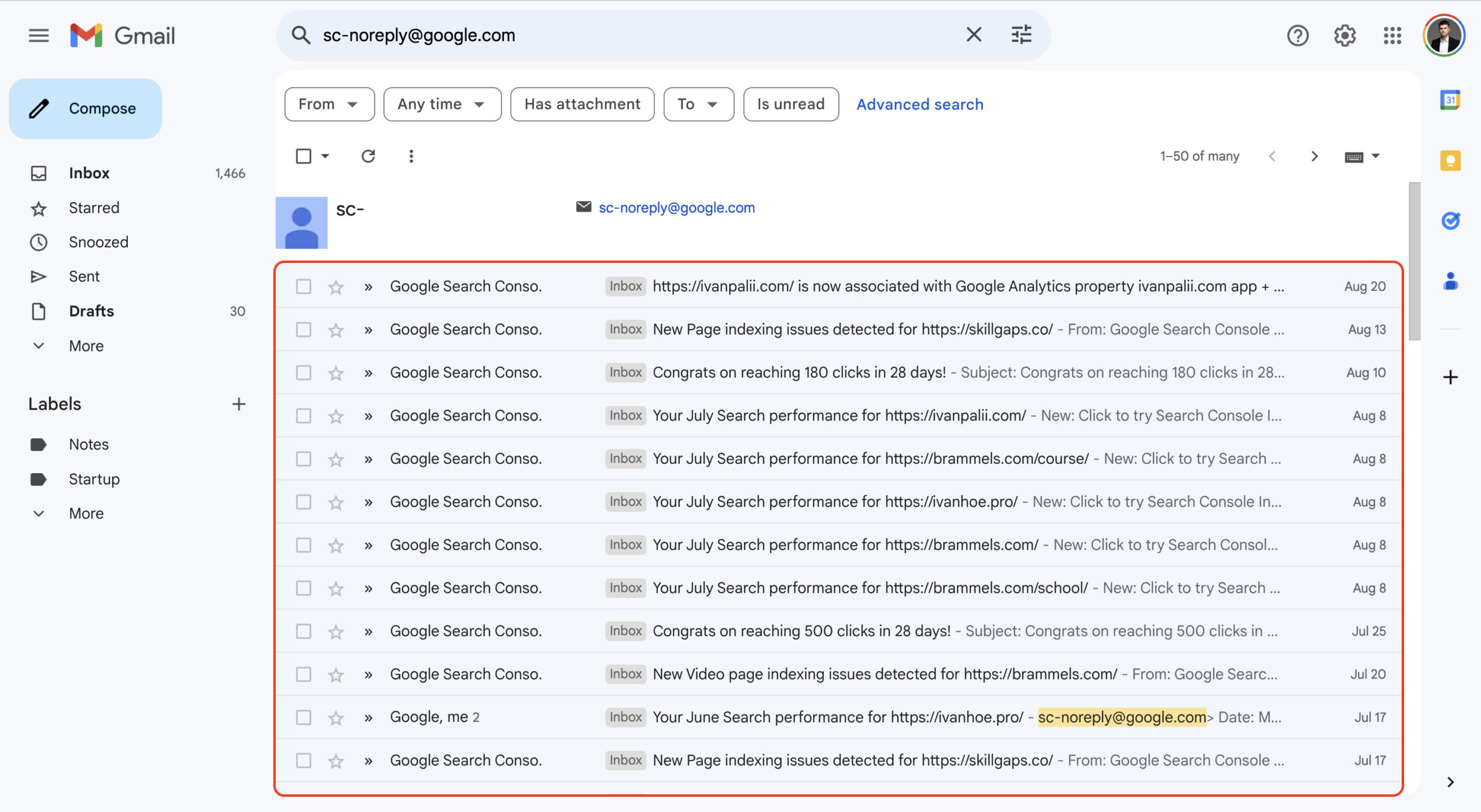Check the box for the Aug 13 skillgaps email
This screenshot has width=1481, height=812.
click(303, 330)
